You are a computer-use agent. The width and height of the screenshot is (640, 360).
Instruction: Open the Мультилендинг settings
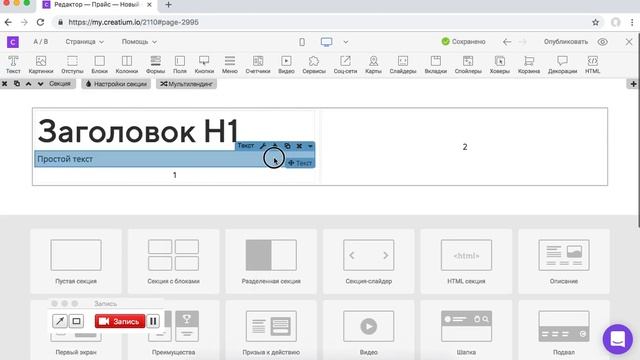[x=186, y=84]
